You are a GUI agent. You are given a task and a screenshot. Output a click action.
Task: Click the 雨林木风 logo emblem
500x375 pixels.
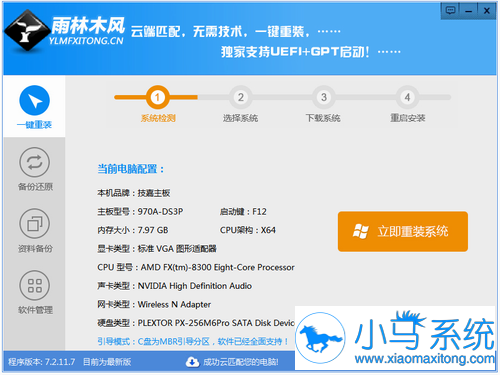point(26,30)
